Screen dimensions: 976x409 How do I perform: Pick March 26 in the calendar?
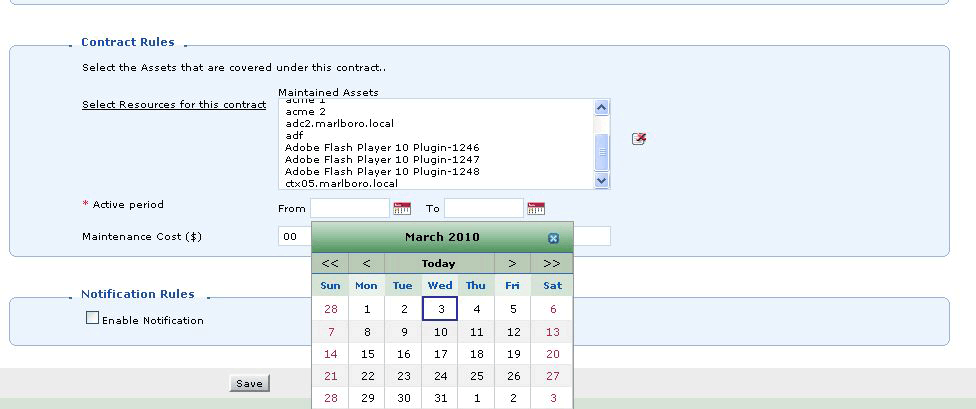(513, 376)
